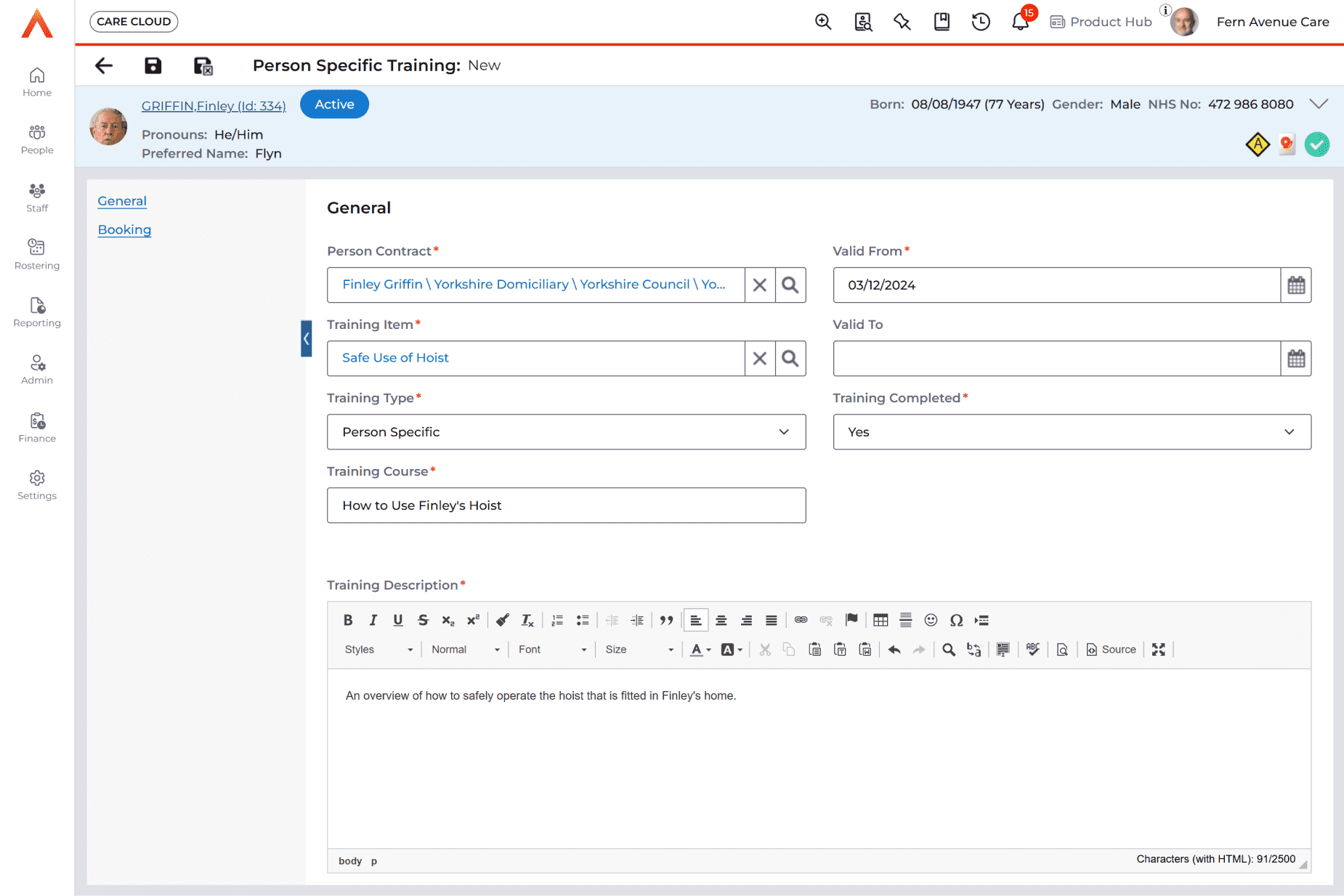Viewport: 1344px width, 896px height.
Task: Expand the Font dropdown in editor
Action: (x=551, y=650)
